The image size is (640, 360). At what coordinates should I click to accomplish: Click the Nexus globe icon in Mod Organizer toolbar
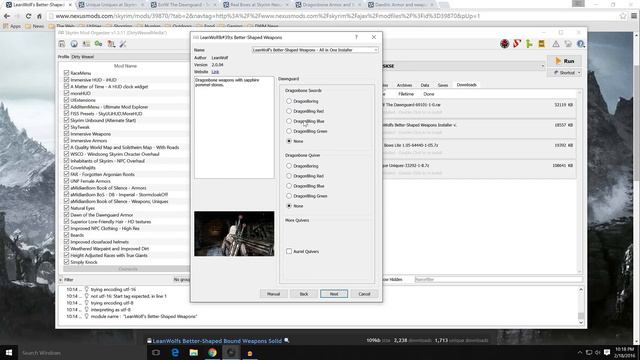pyautogui.click(x=74, y=44)
